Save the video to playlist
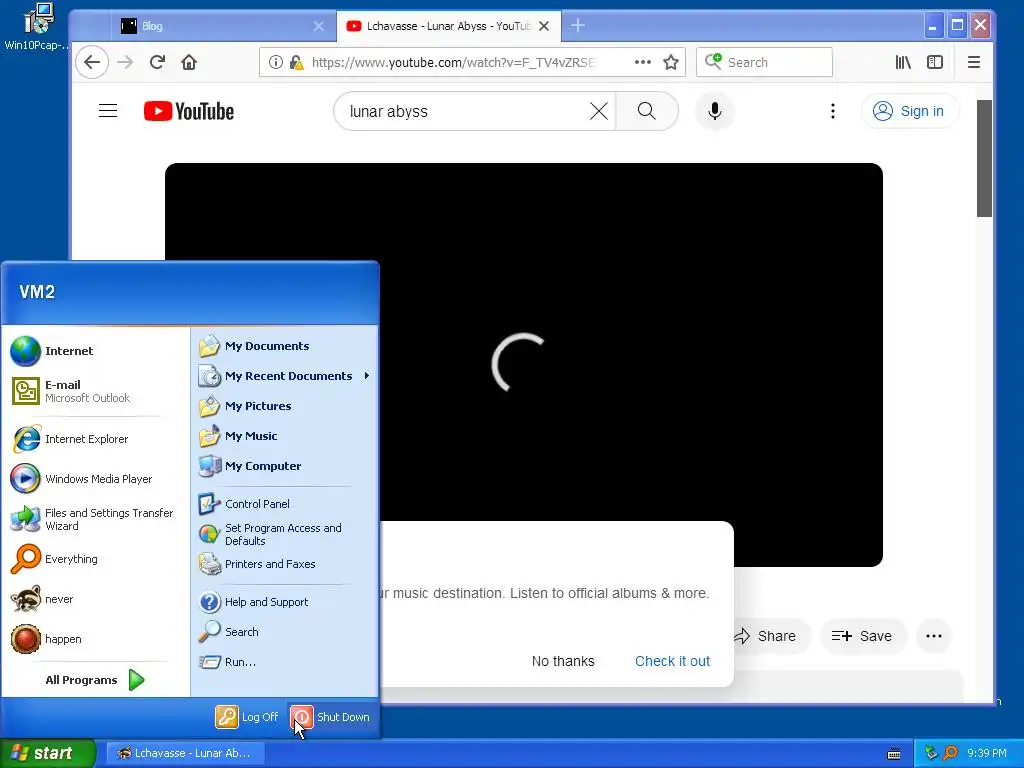1024x768 pixels. 862,636
